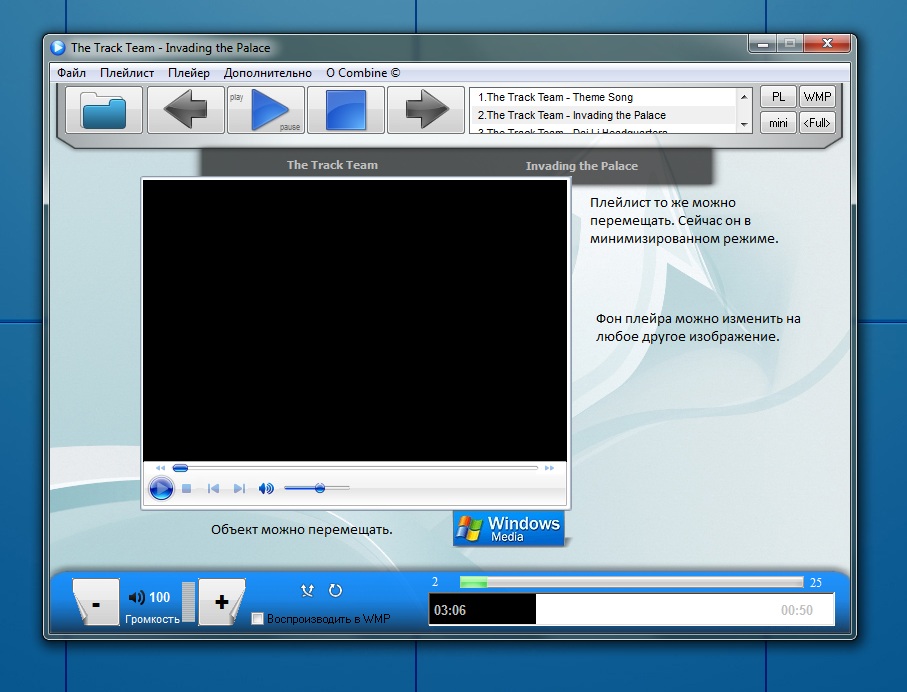Open the Плейер menu

click(x=189, y=73)
